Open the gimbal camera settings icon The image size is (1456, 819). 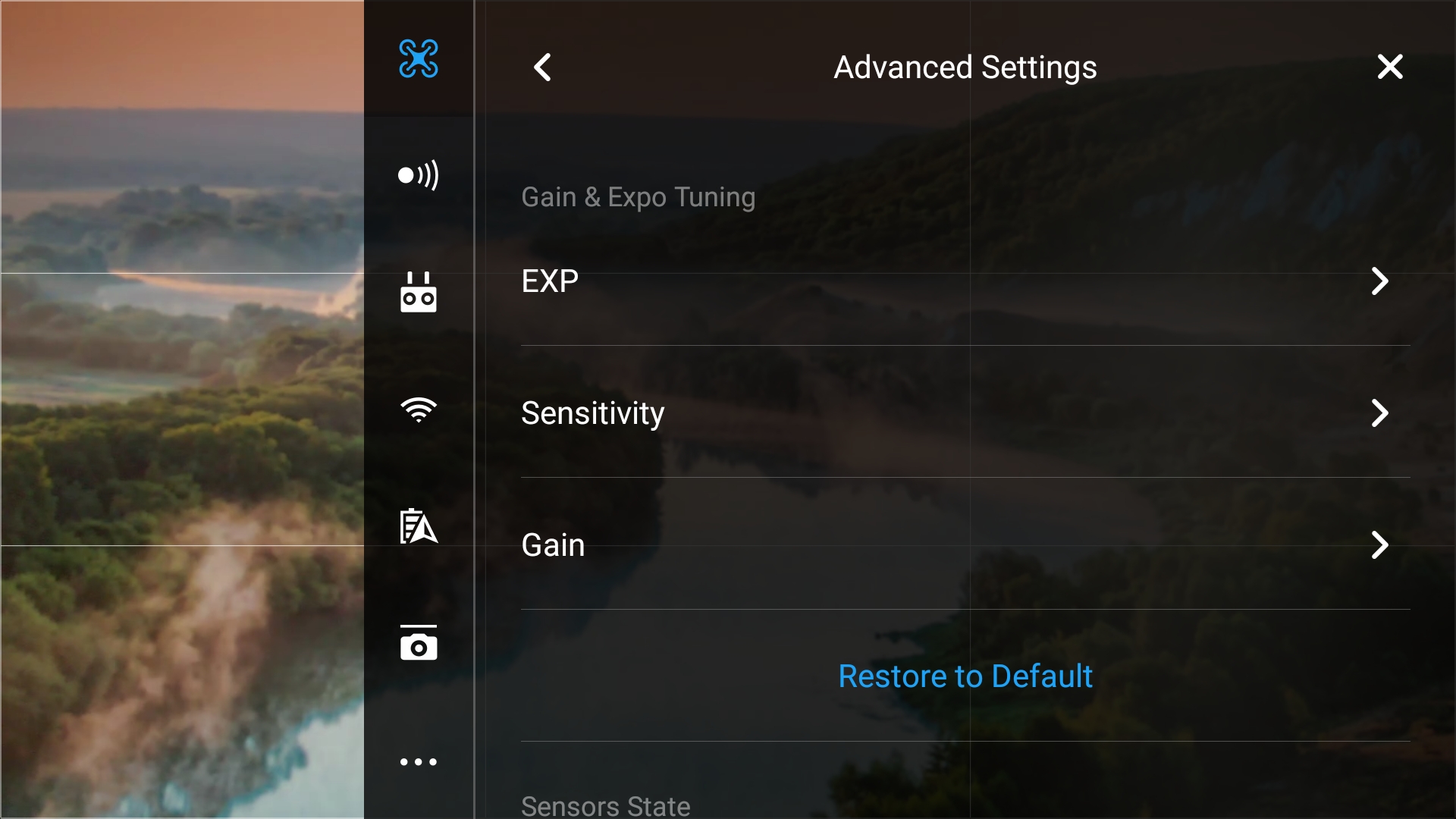tap(419, 642)
